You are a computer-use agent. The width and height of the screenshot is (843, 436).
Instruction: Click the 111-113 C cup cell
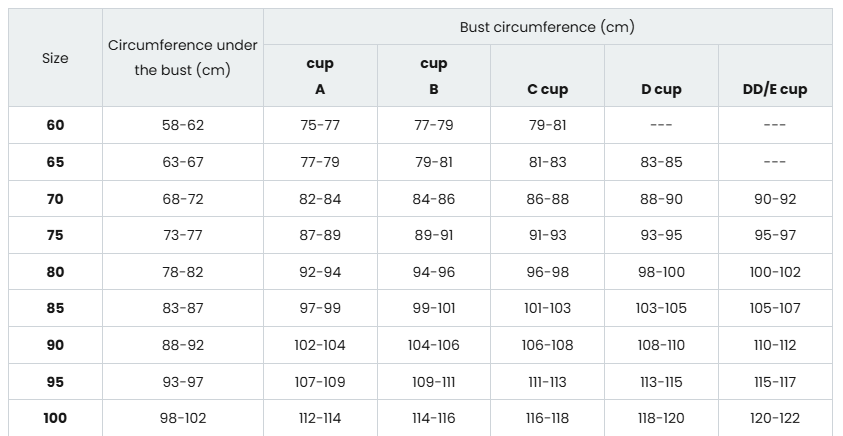pos(547,382)
